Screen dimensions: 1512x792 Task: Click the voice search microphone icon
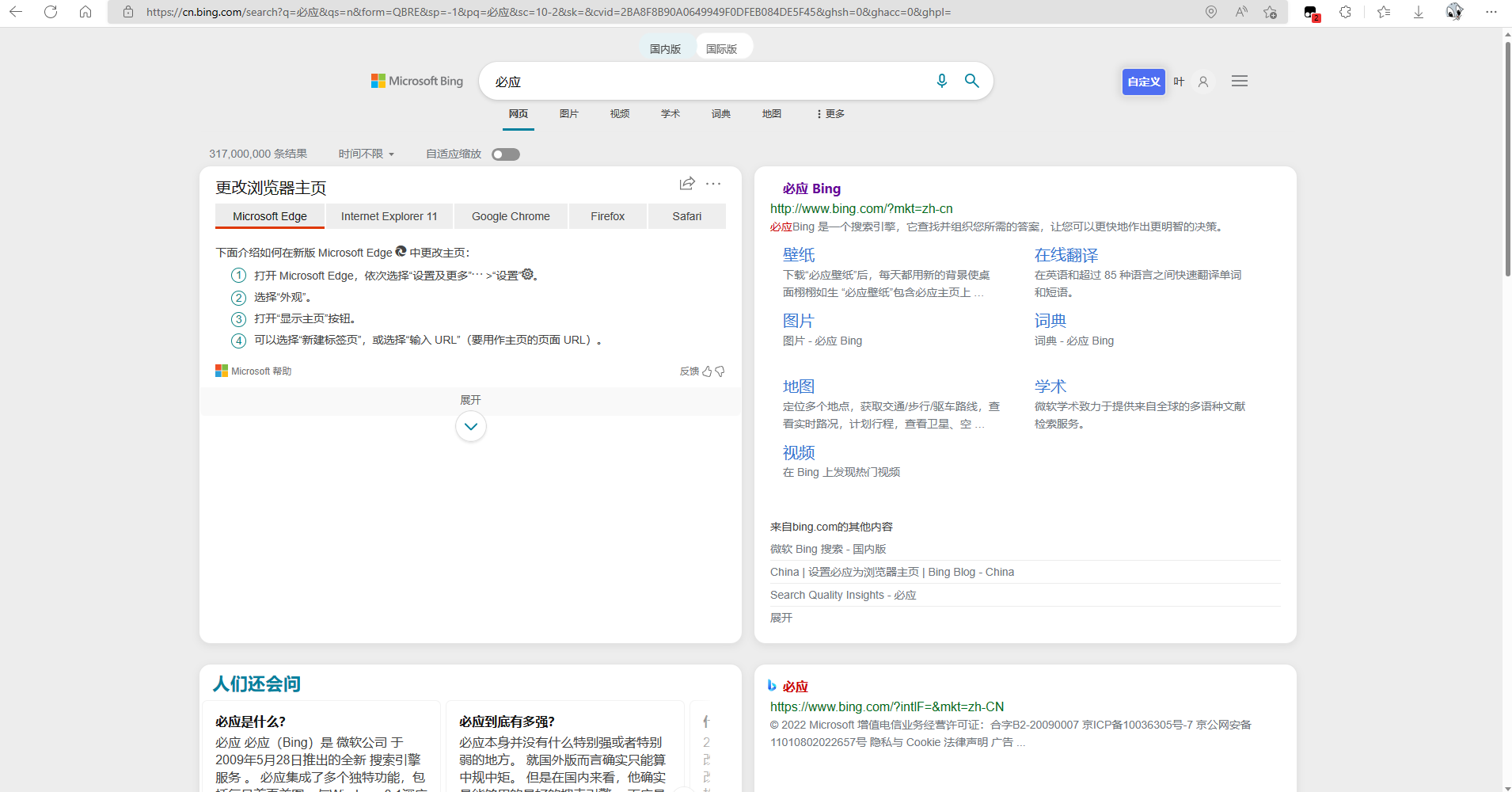(x=942, y=81)
